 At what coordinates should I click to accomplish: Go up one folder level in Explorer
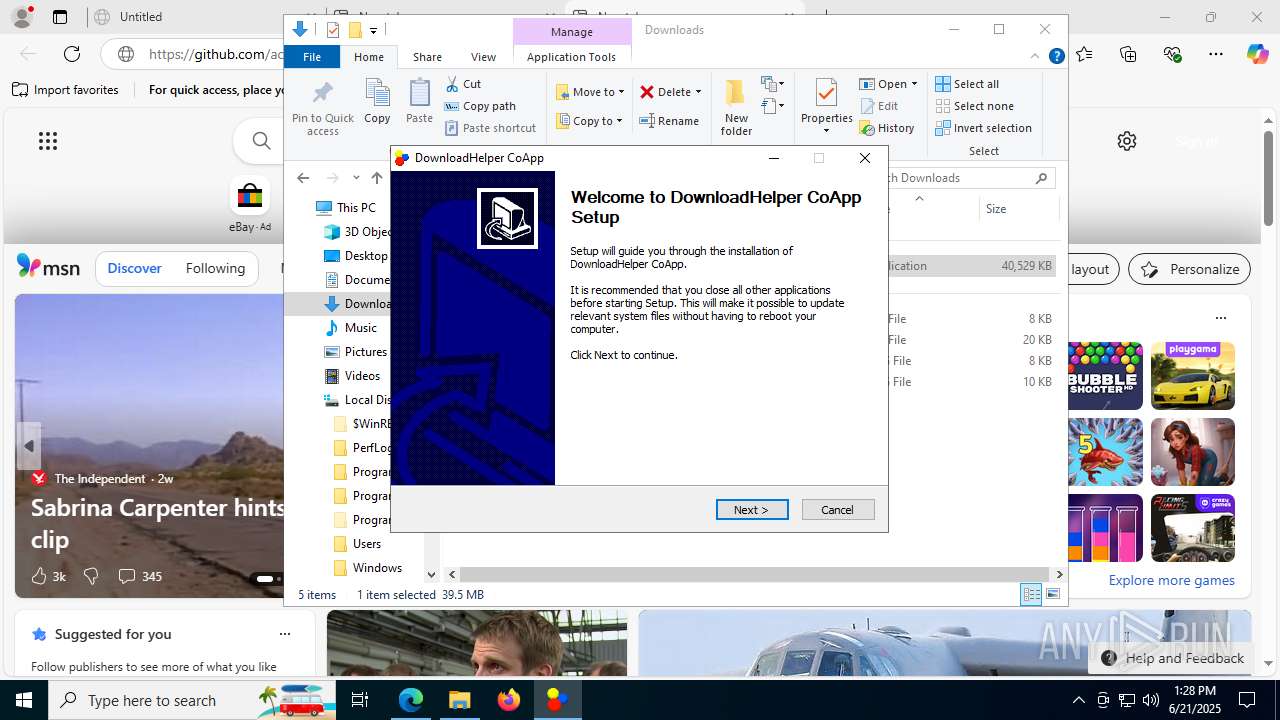click(x=377, y=178)
